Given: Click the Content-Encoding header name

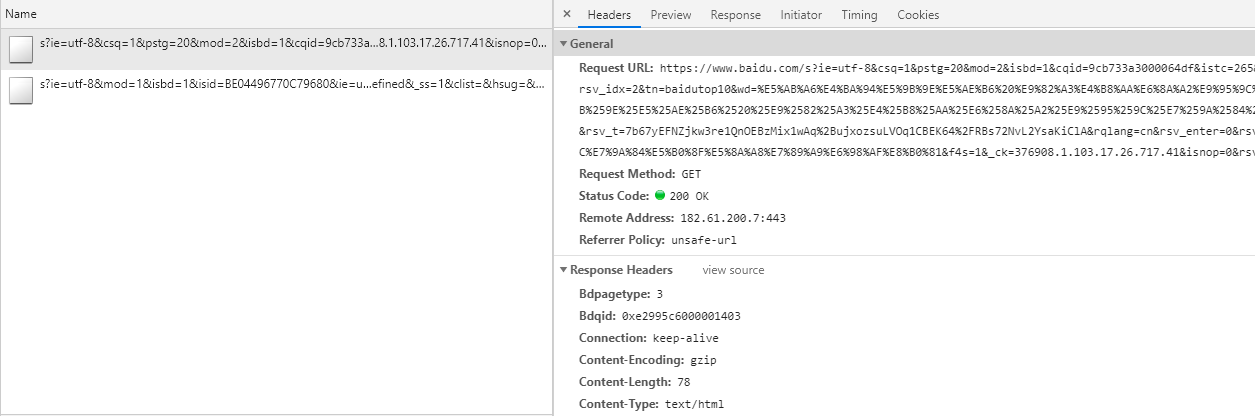Looking at the screenshot, I should (x=632, y=360).
